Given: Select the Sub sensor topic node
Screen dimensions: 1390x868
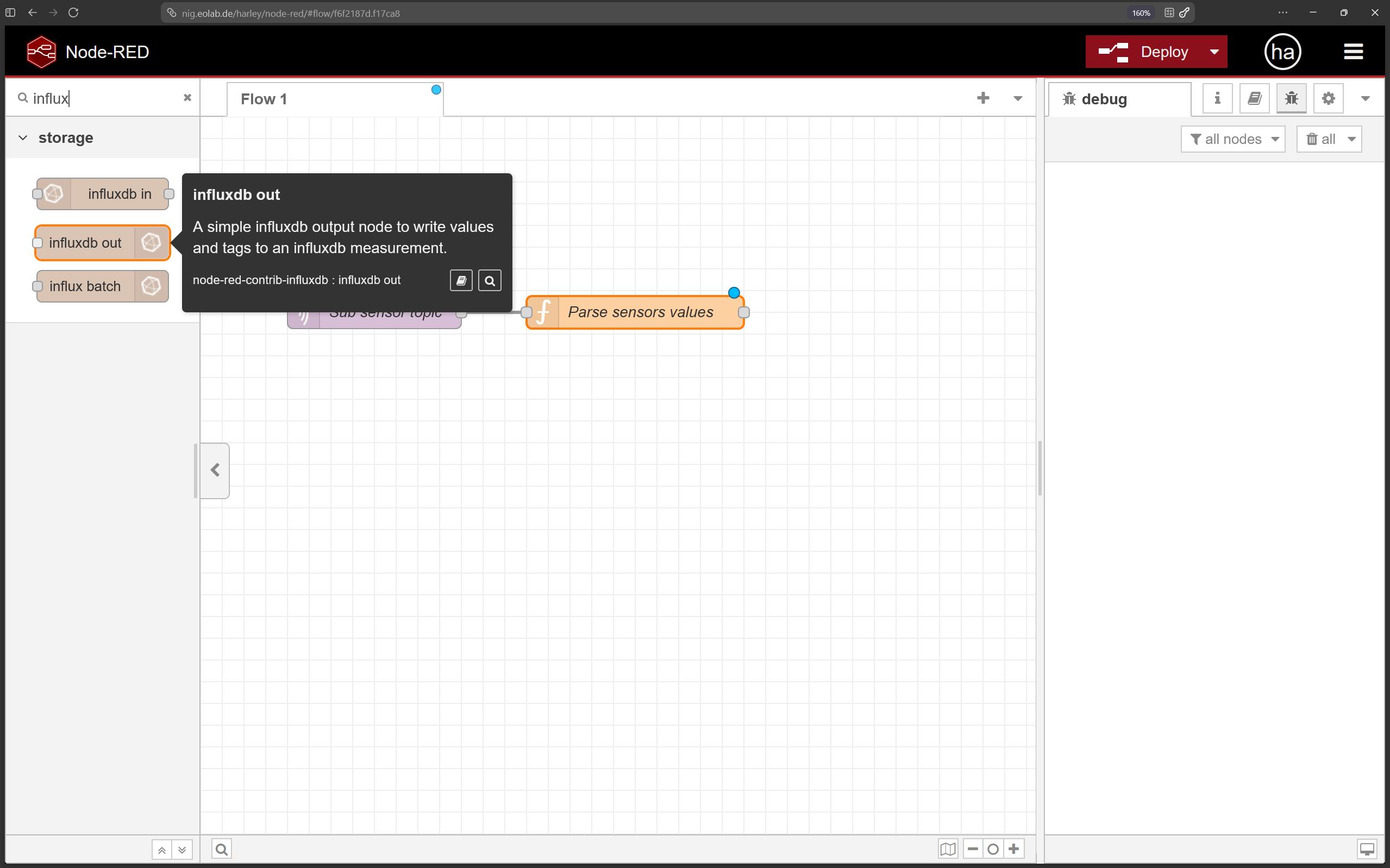Looking at the screenshot, I should [374, 319].
